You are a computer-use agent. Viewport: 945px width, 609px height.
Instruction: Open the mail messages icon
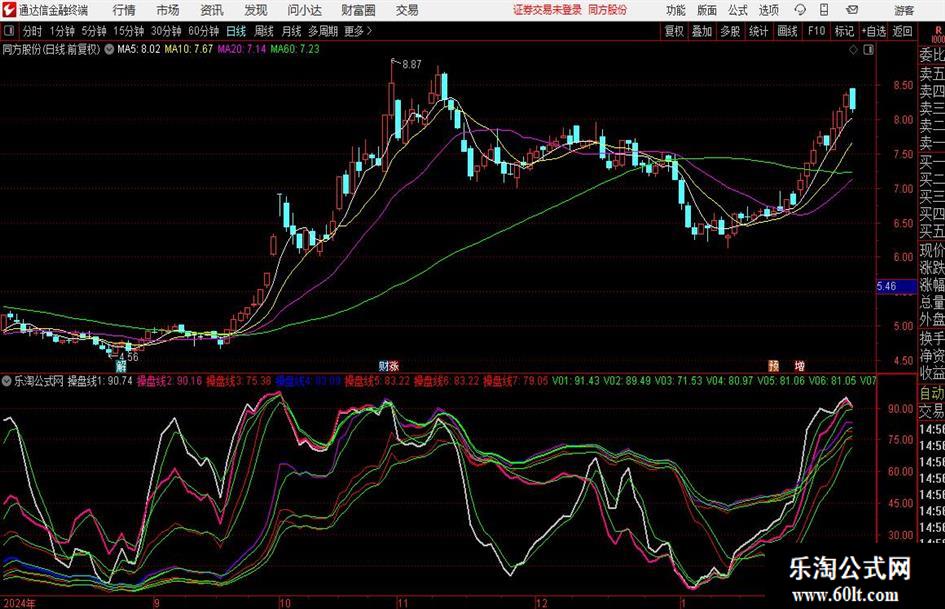(852, 10)
